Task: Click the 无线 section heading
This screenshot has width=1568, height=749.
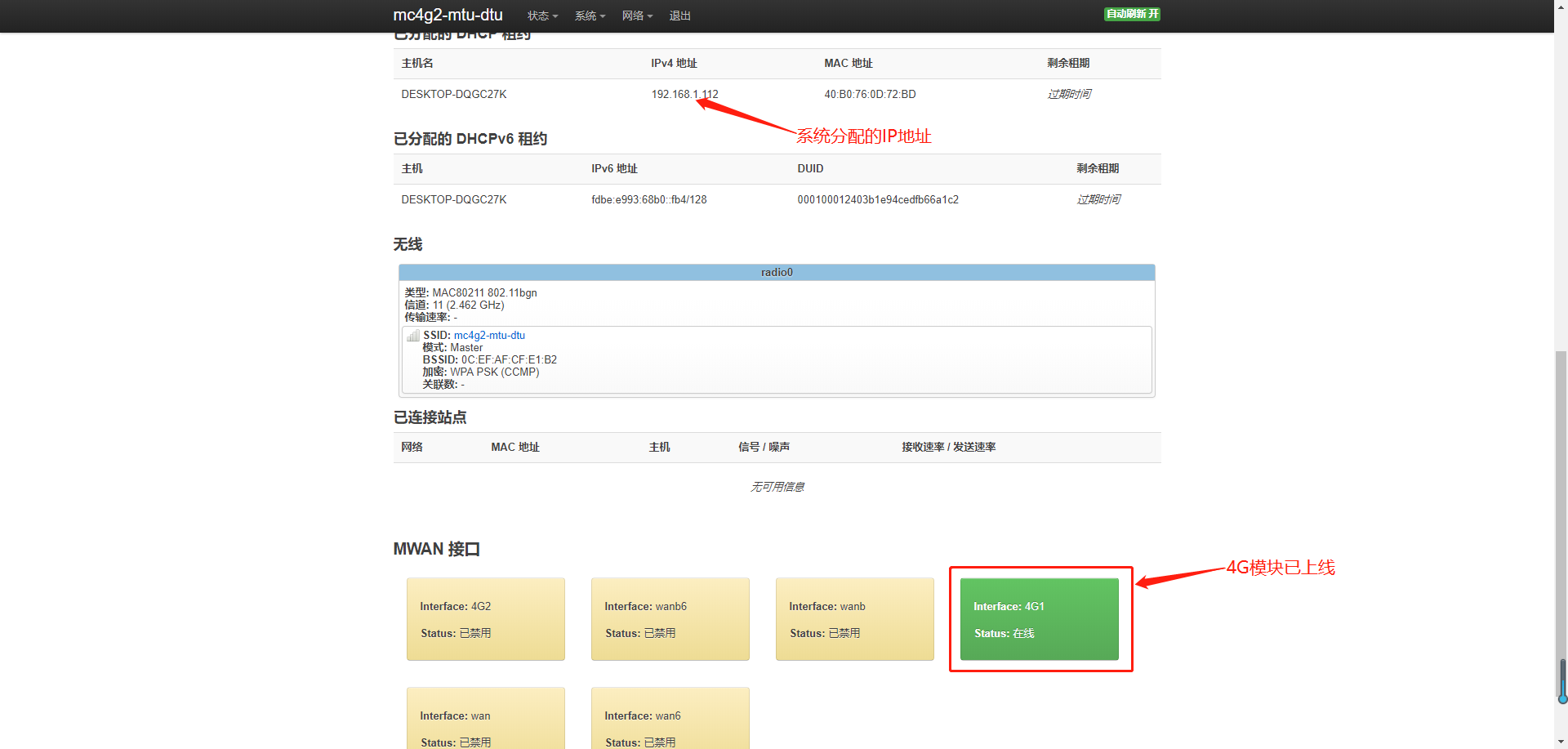Action: coord(408,244)
